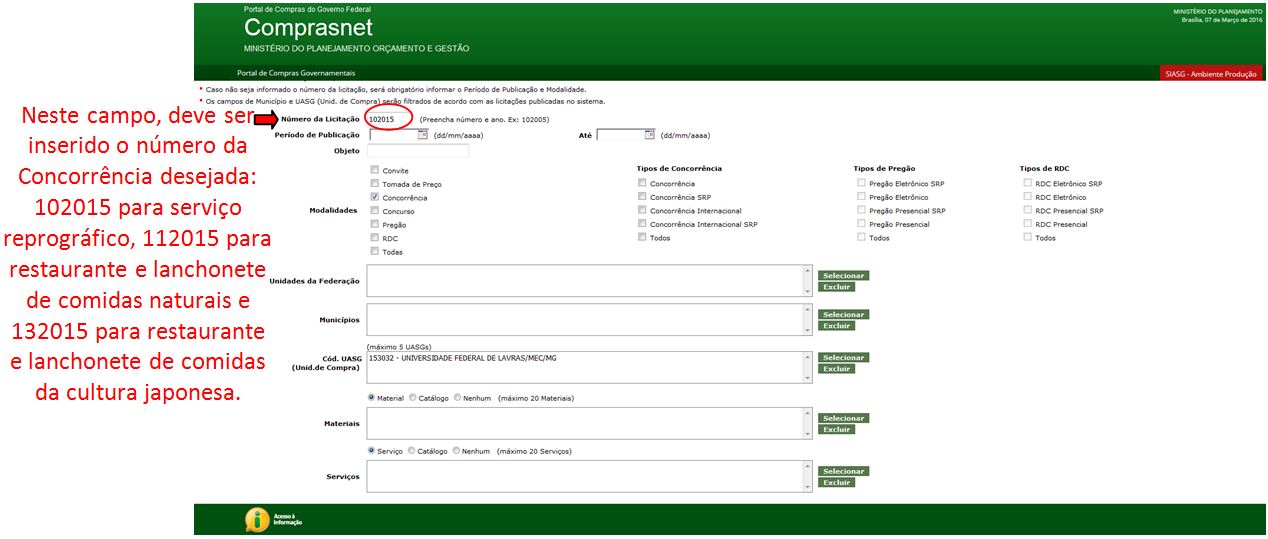Select the Nenhum radio for Serviços

click(457, 451)
